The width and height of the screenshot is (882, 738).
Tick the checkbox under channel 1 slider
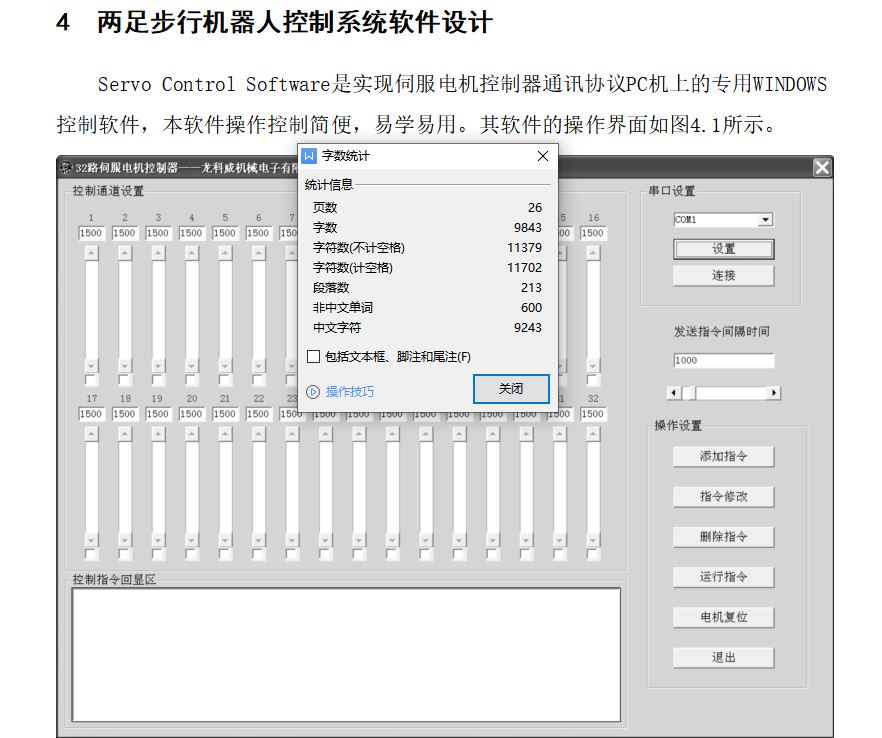[x=91, y=380]
